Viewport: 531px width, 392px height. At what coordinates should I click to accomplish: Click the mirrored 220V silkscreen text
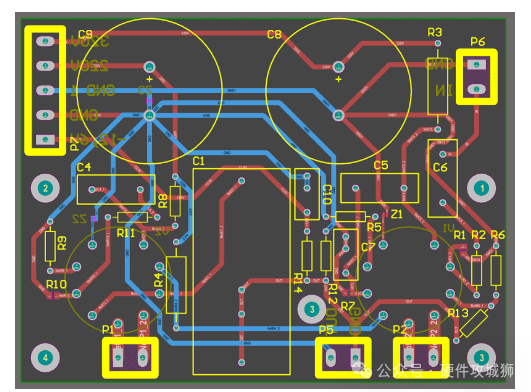coord(89,66)
